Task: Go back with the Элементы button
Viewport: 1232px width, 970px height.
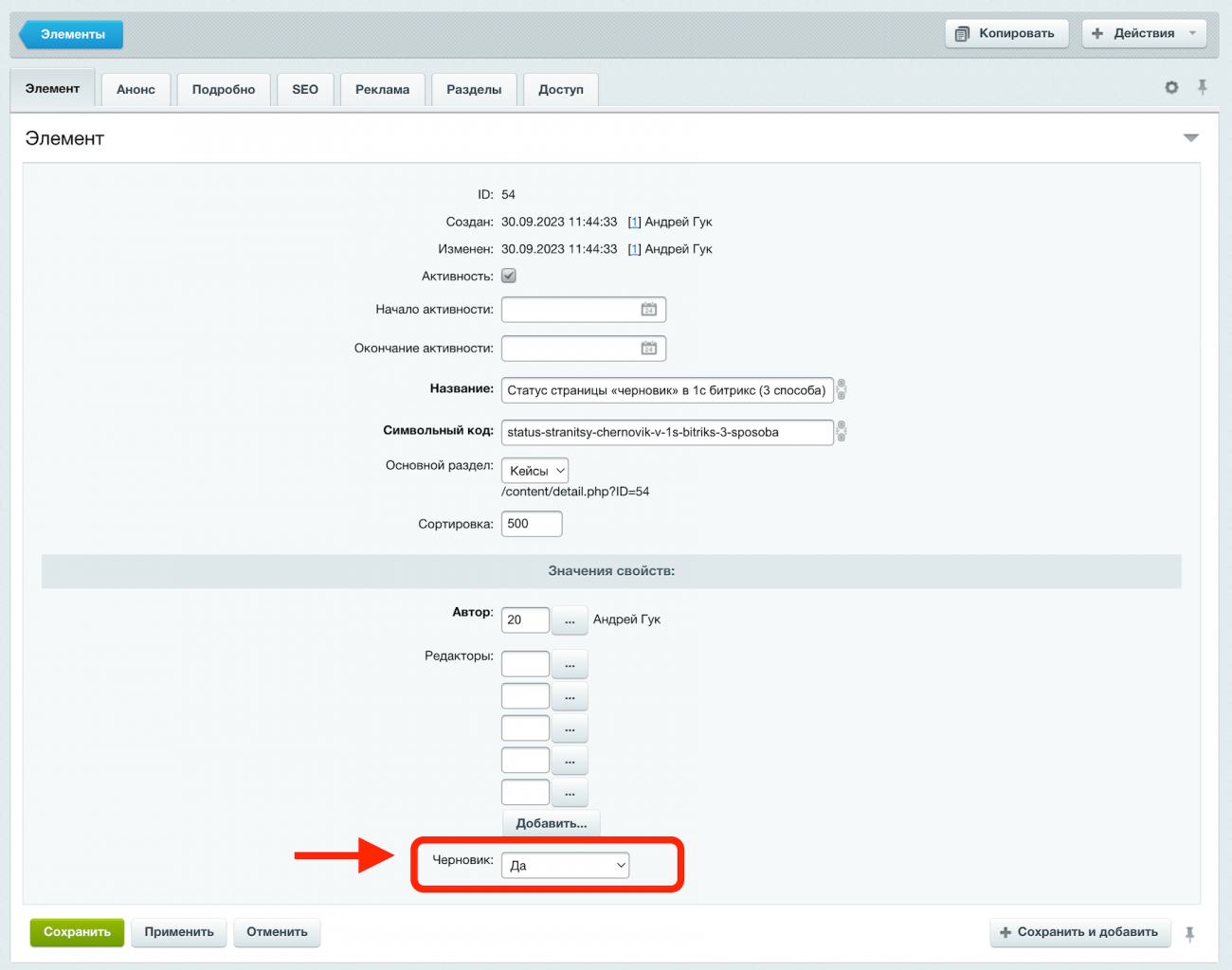Action: click(71, 34)
